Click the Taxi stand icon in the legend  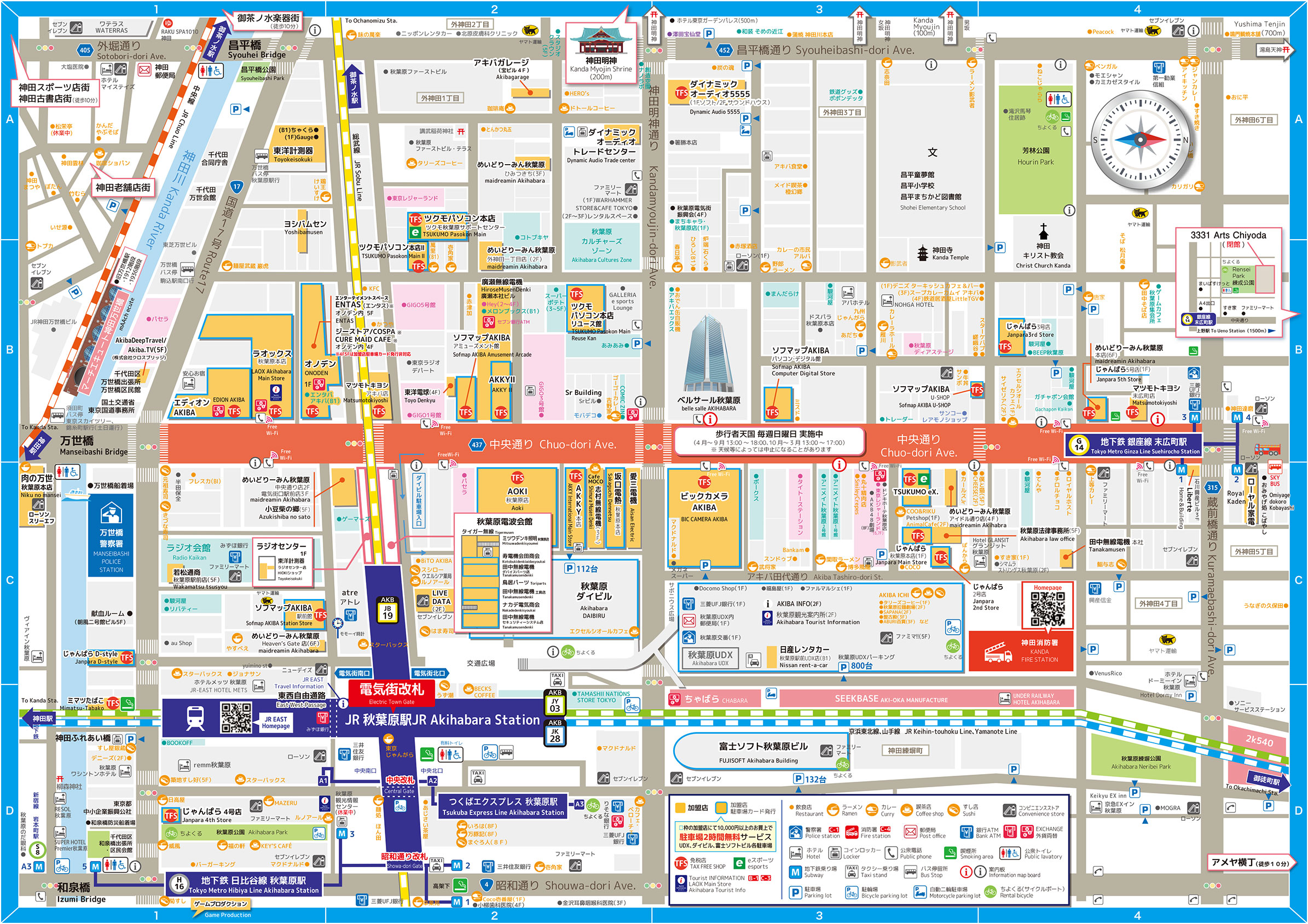(x=852, y=871)
